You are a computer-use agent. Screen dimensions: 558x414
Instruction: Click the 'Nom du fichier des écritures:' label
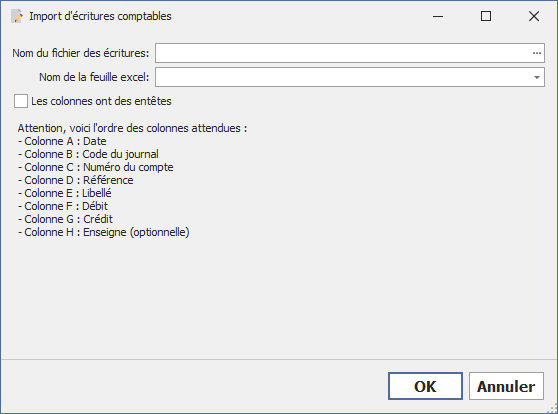pos(81,53)
